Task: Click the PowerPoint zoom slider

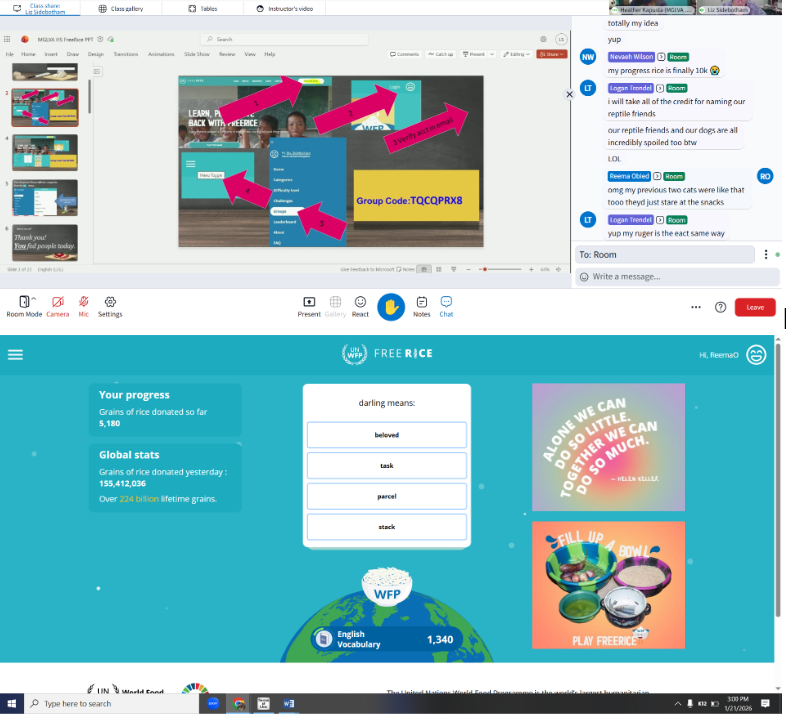Action: (x=500, y=269)
